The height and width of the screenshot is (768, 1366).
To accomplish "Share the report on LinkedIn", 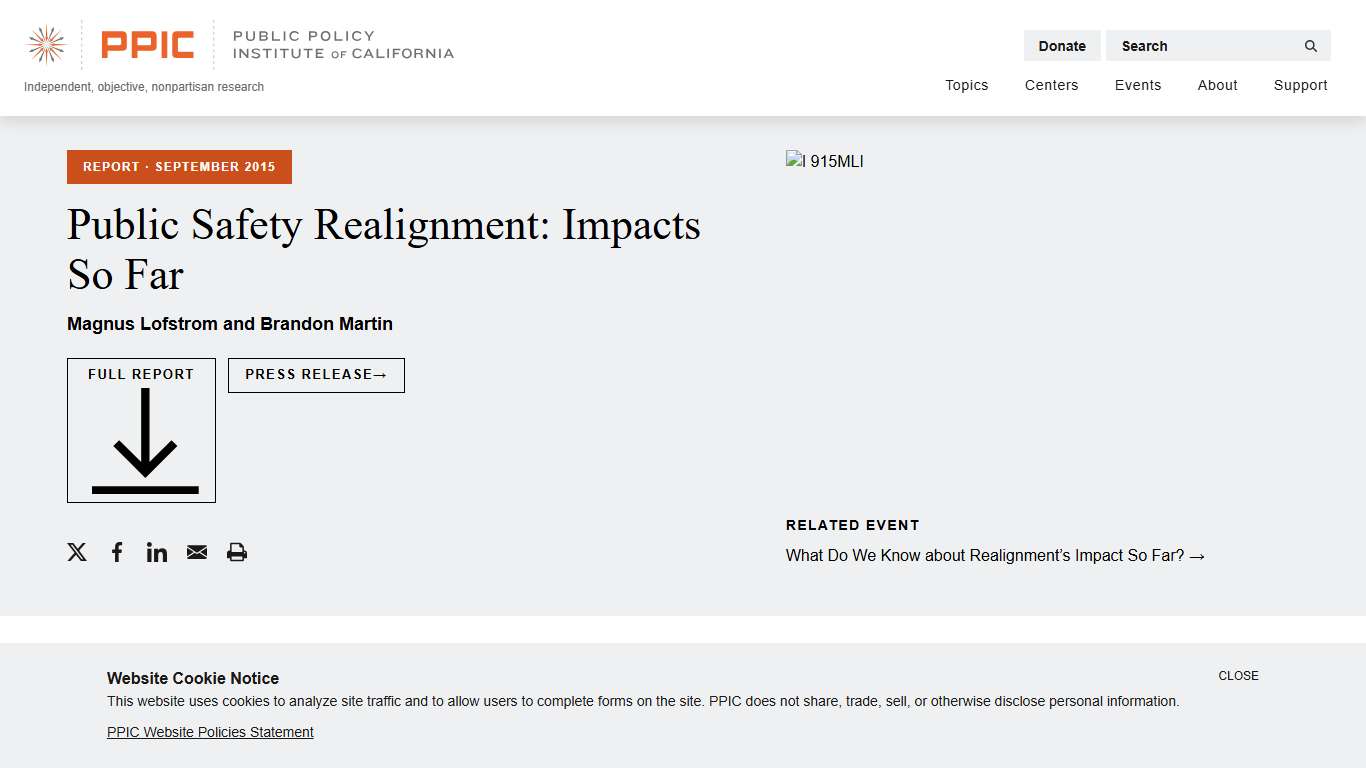I will tap(157, 552).
